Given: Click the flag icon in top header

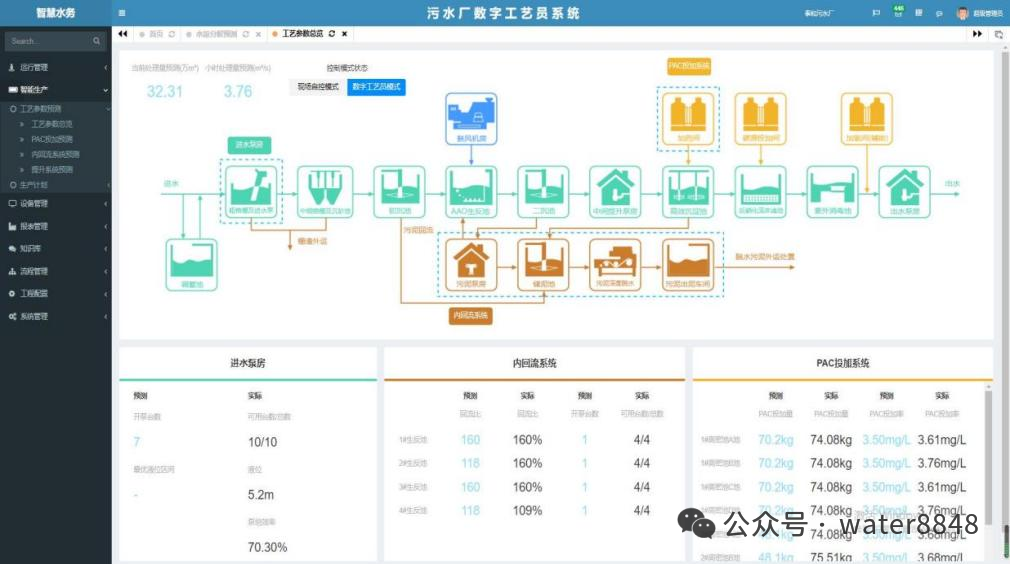Looking at the screenshot, I should point(876,13).
